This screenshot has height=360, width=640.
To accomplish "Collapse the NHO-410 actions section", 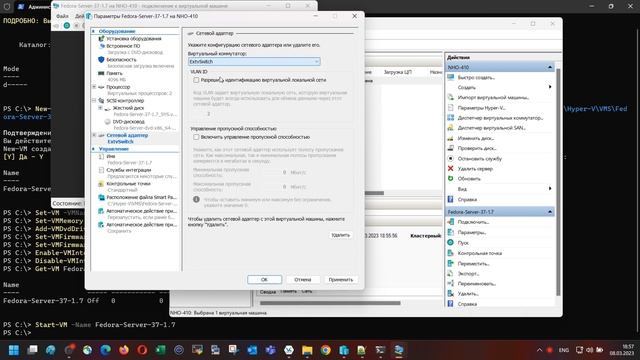I will (x=550, y=67).
